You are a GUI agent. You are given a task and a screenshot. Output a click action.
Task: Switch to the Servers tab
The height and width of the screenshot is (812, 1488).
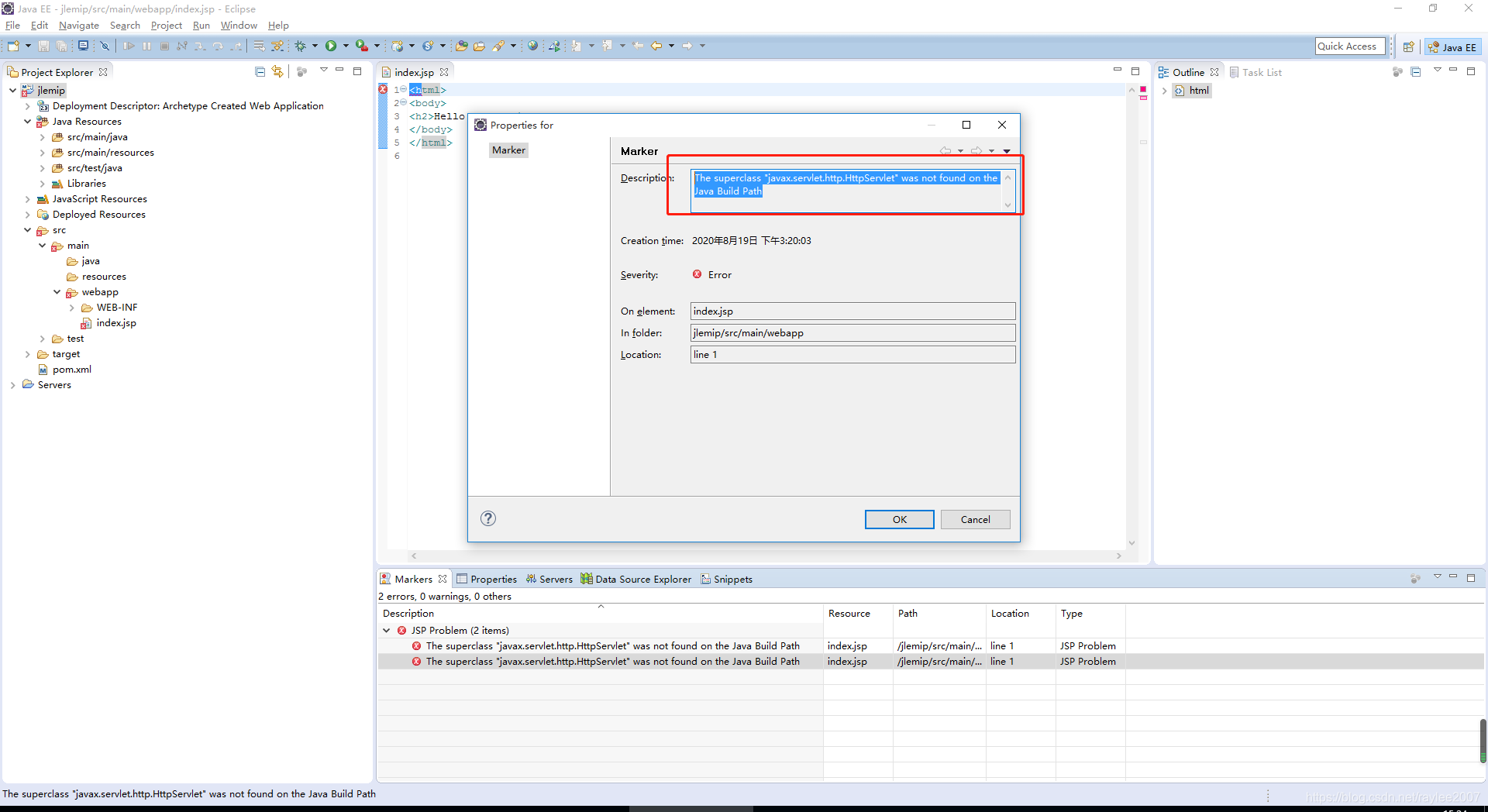[x=549, y=579]
